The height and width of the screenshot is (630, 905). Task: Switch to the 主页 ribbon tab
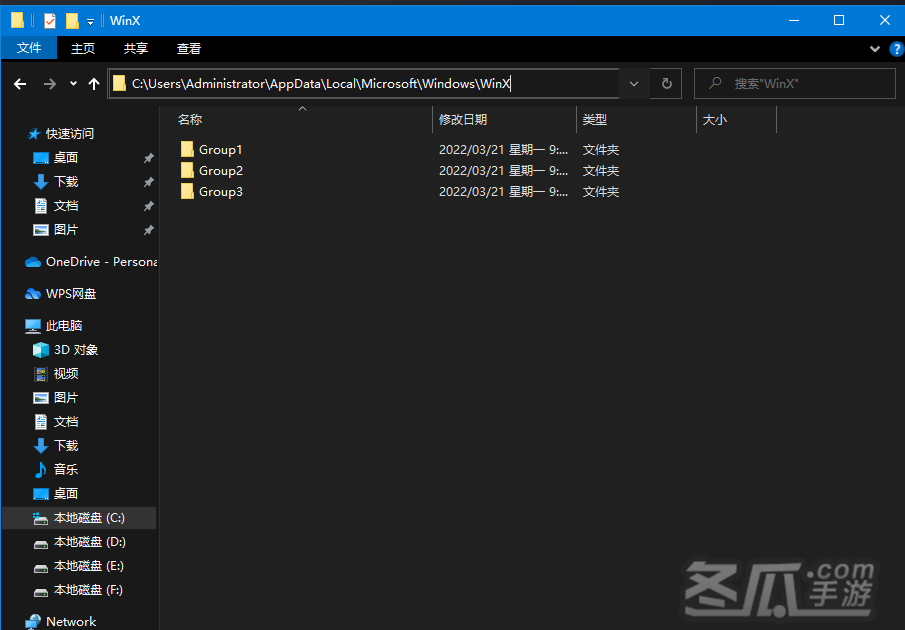coord(83,48)
